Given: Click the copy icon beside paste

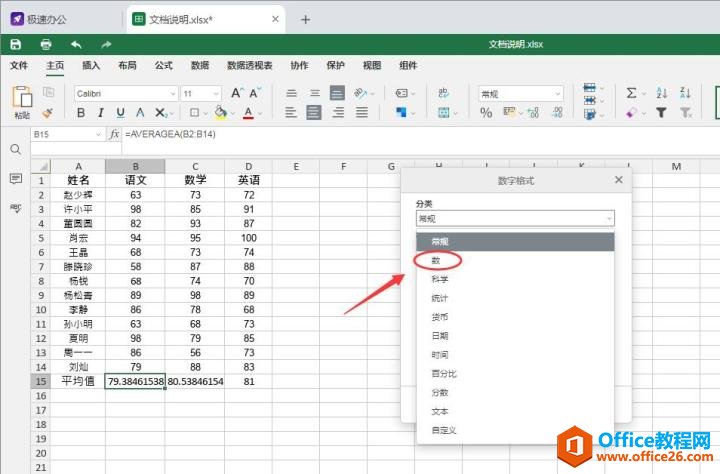Looking at the screenshot, I should click(48, 92).
